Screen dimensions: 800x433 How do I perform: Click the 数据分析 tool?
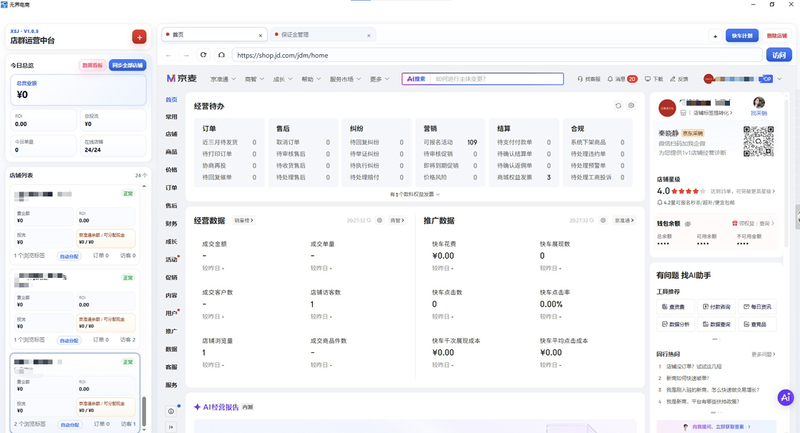[674, 324]
